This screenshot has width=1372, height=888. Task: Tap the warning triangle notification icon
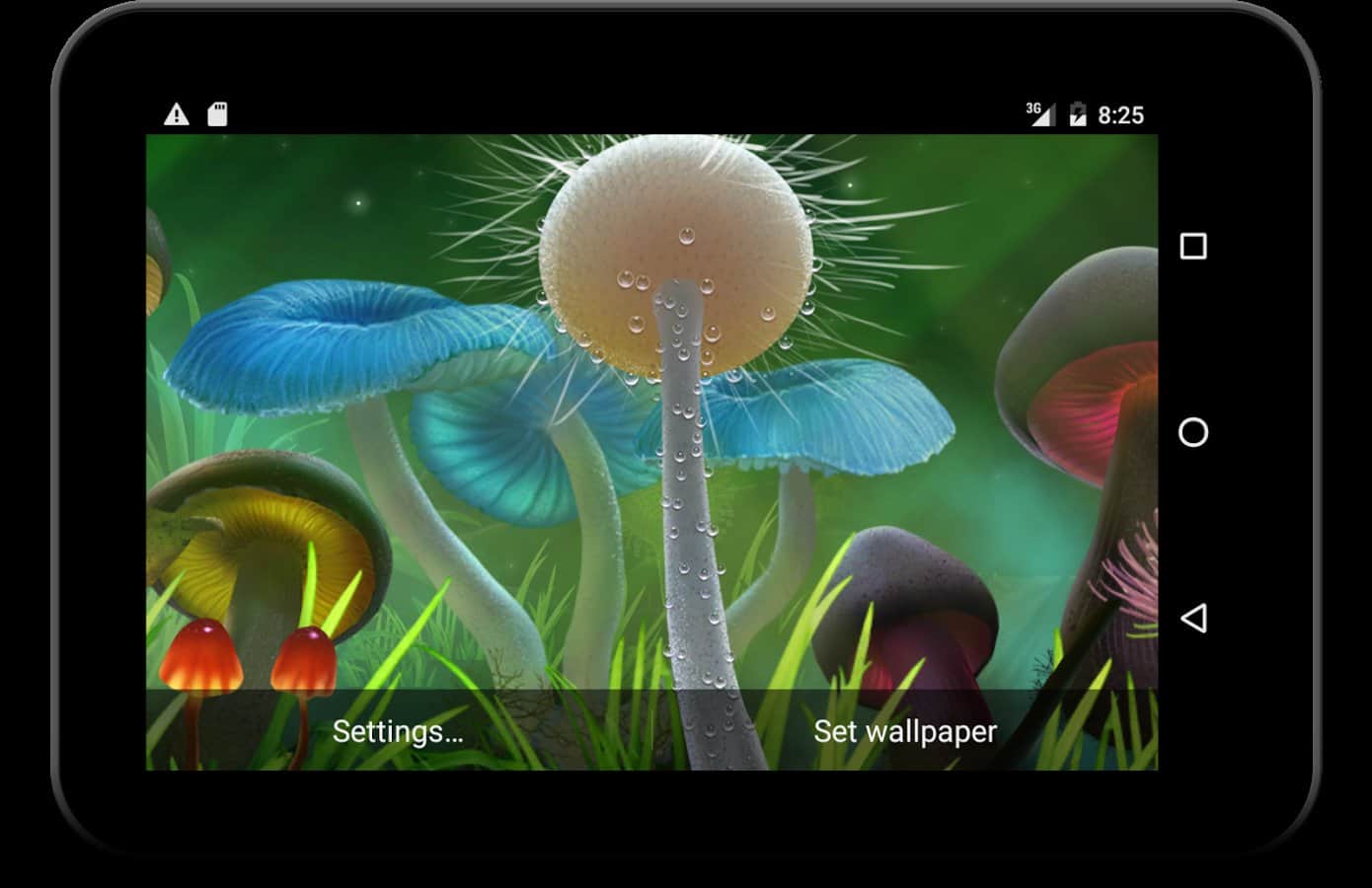pos(177,114)
